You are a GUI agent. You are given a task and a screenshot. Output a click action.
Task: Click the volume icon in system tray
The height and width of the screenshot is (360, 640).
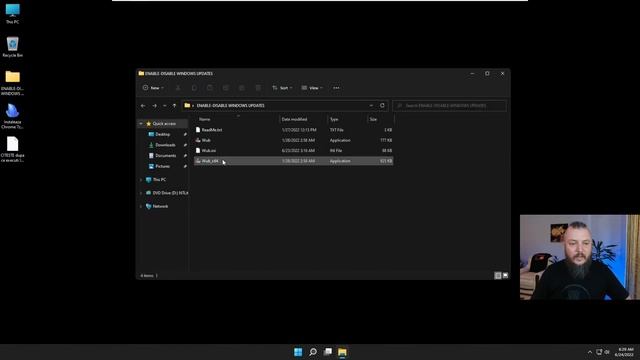point(607,352)
